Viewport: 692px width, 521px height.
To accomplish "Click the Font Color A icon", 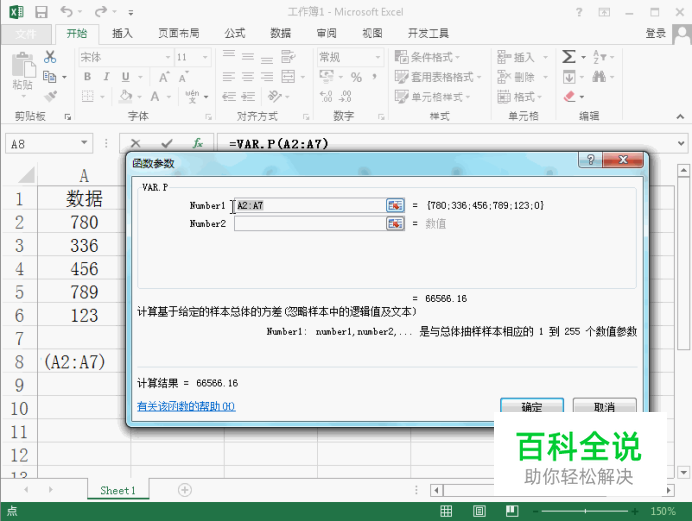I will tap(155, 96).
